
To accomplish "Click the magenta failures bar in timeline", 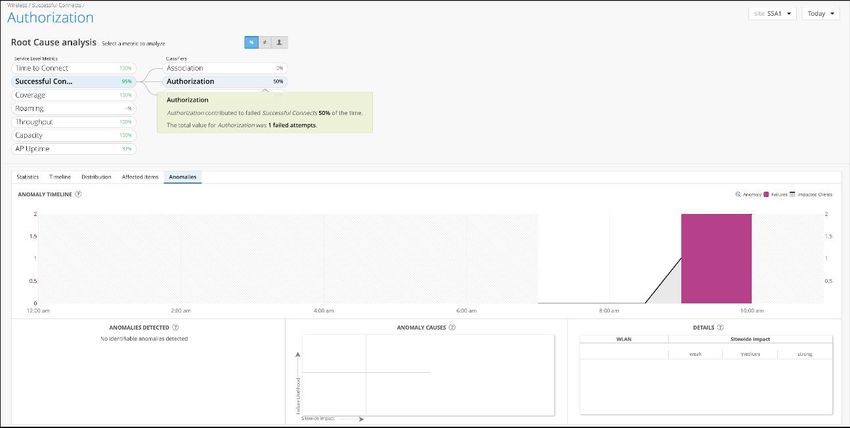I will click(x=717, y=258).
